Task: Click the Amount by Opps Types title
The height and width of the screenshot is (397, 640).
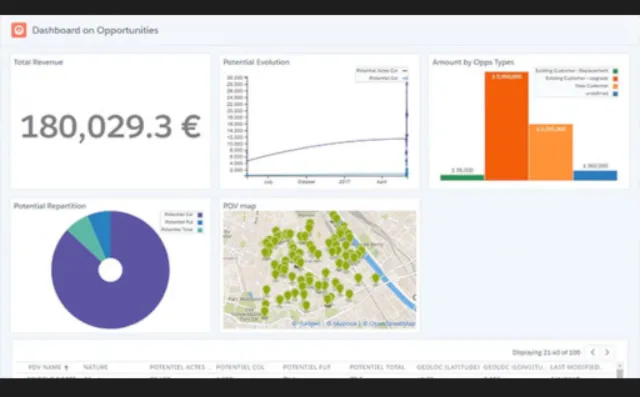Action: (x=473, y=62)
